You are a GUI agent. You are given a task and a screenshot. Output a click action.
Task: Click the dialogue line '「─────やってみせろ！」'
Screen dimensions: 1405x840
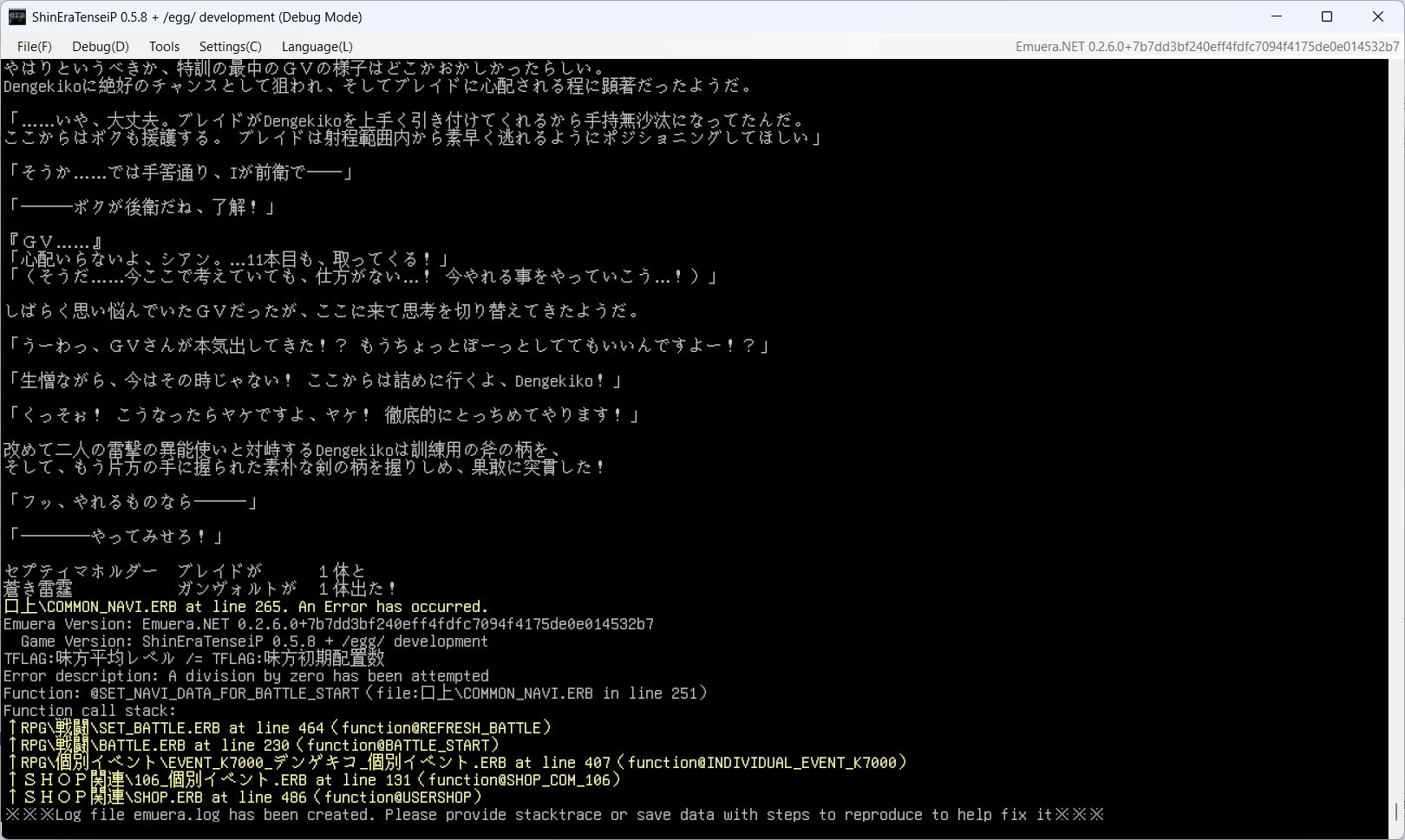[x=114, y=537]
